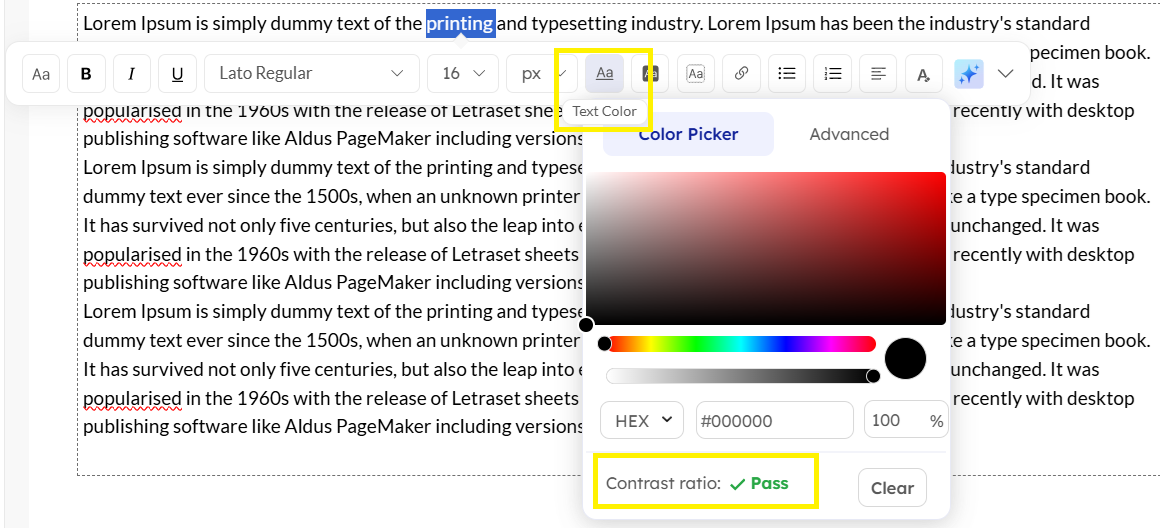Open the font size 16 dropdown
This screenshot has width=1160, height=528.
462,73
